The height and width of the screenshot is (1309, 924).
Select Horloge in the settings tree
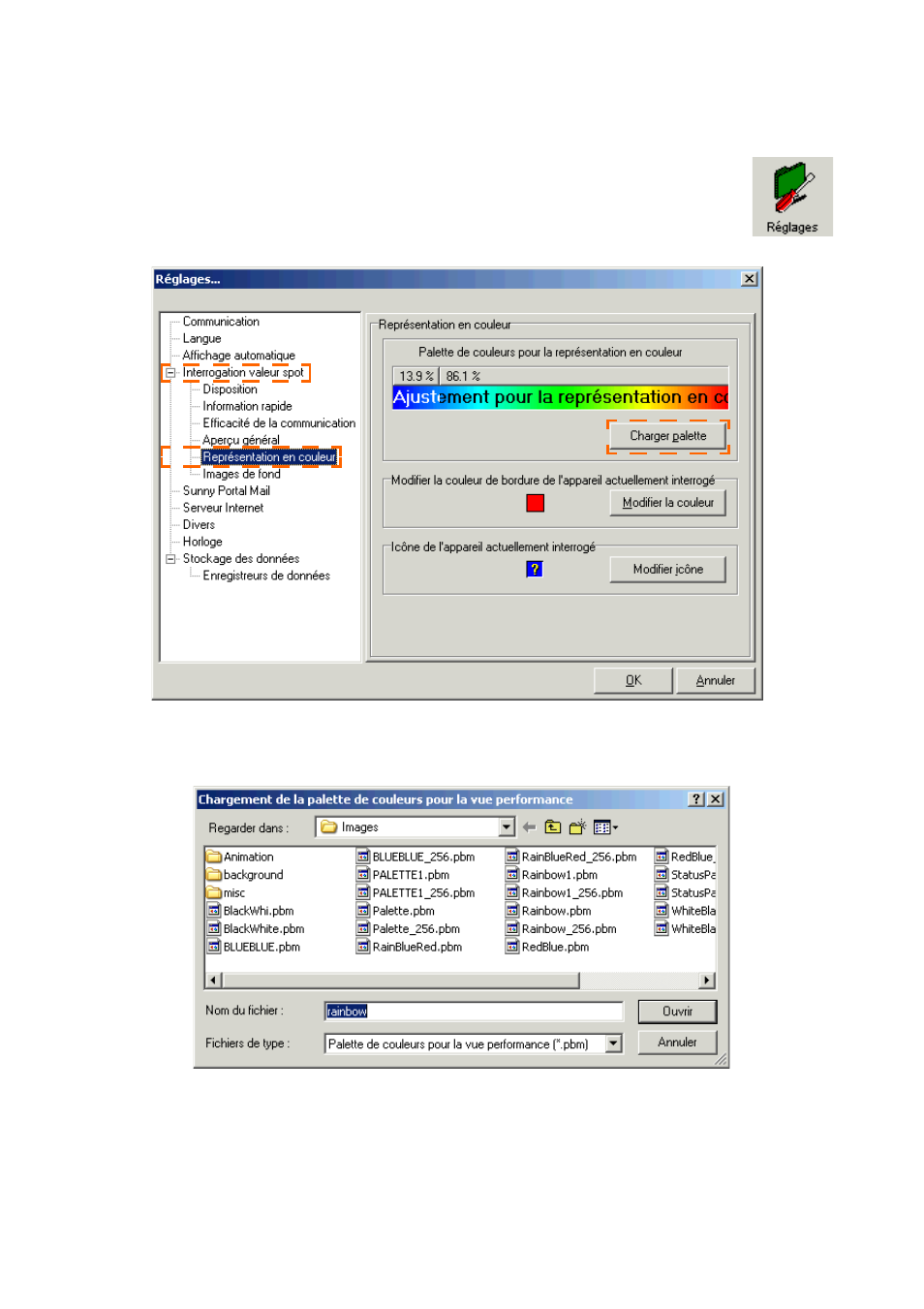(x=202, y=542)
